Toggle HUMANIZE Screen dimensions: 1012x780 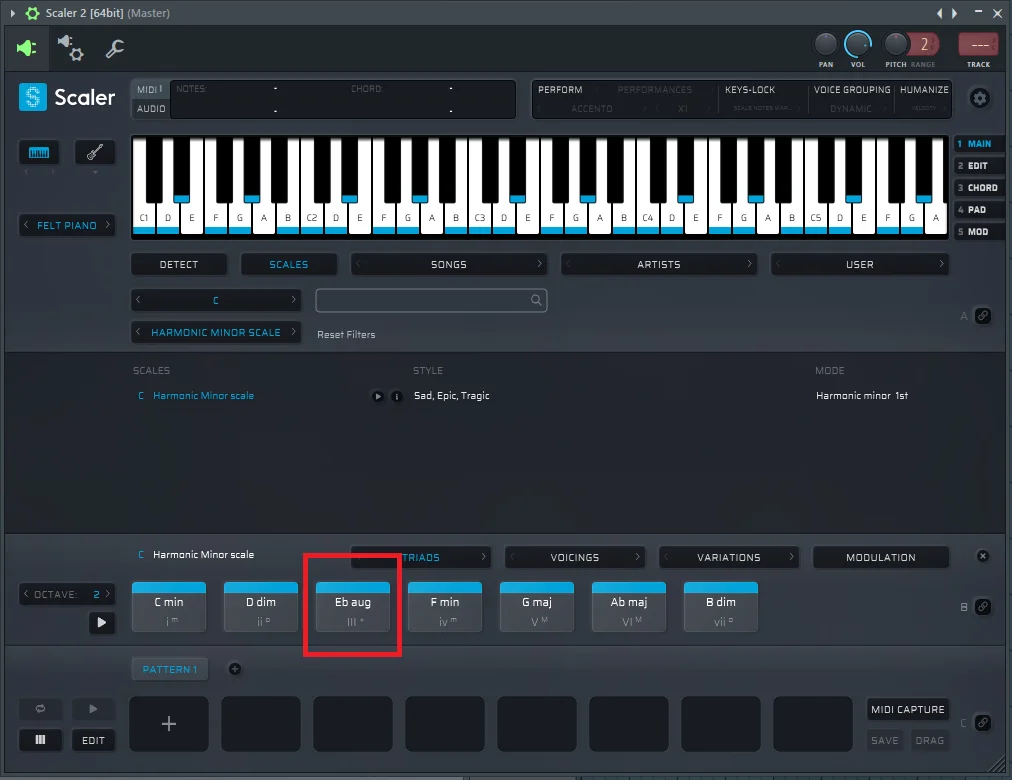(x=924, y=90)
